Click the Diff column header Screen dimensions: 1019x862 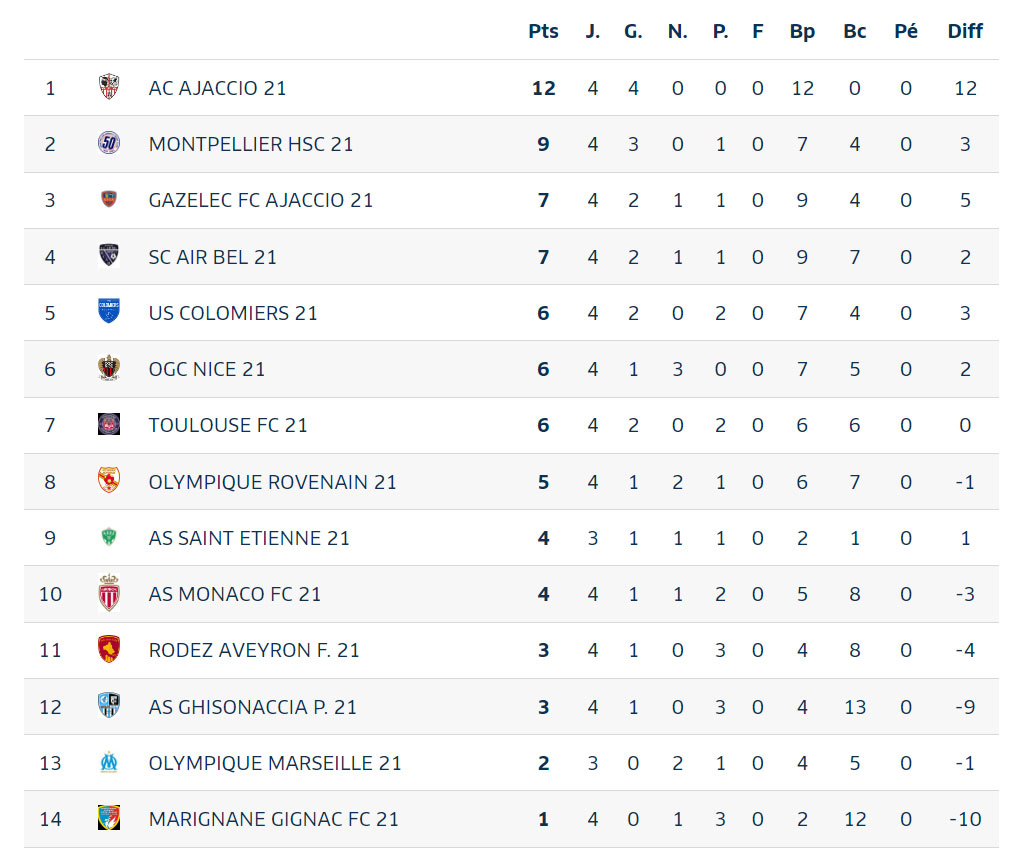click(x=965, y=31)
